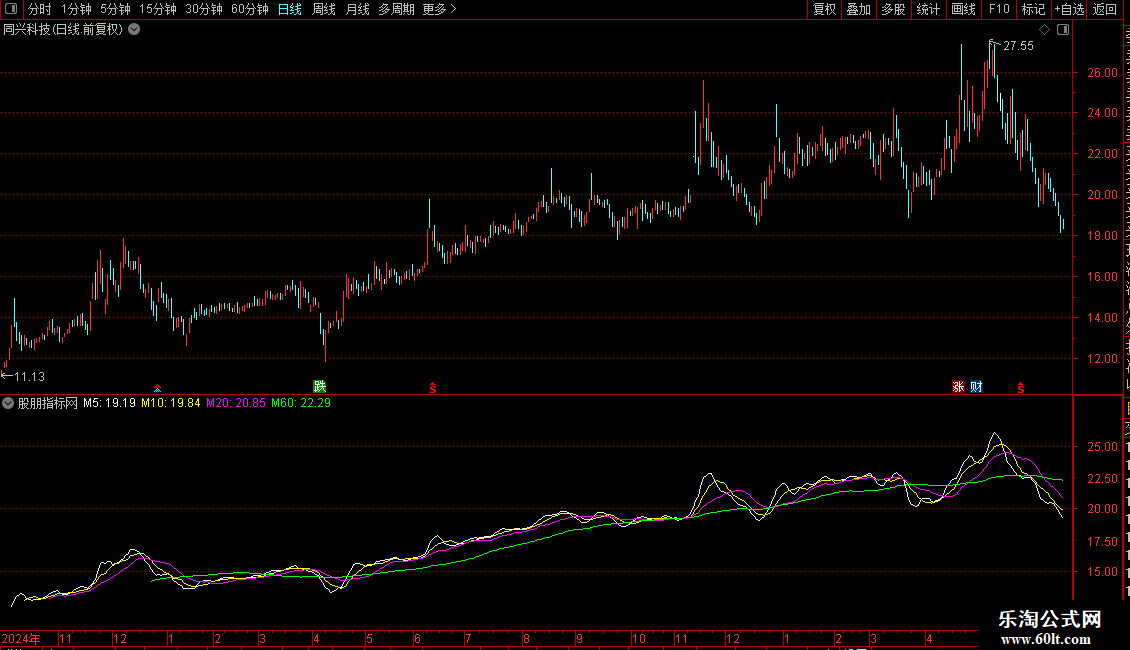The image size is (1130, 650).
Task: Toggle the side panel icon in the chart corner
Action: coord(1063,30)
